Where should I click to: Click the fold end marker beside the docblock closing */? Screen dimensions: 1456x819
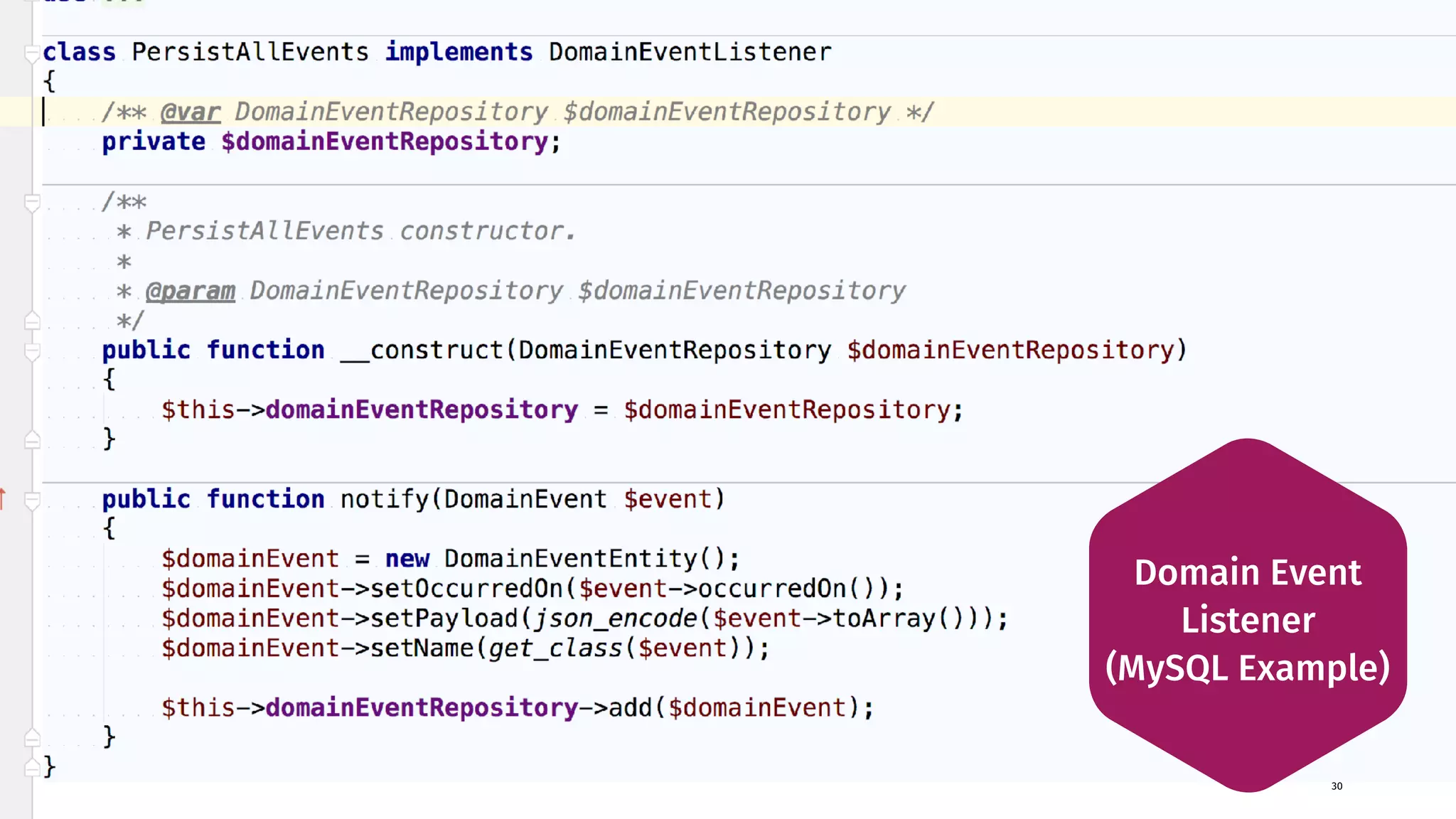pos(32,321)
